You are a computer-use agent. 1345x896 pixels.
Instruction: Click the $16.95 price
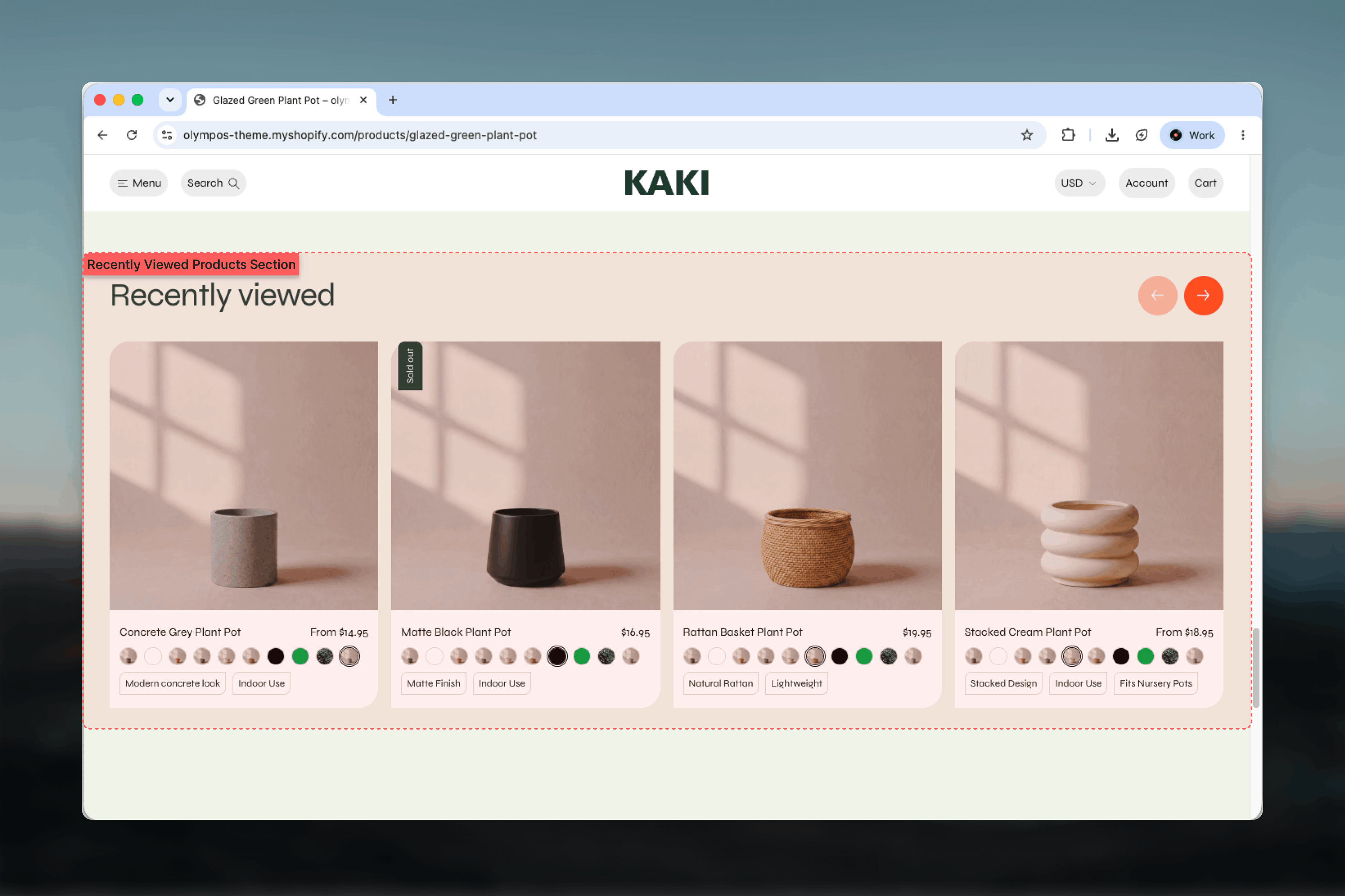pos(635,632)
